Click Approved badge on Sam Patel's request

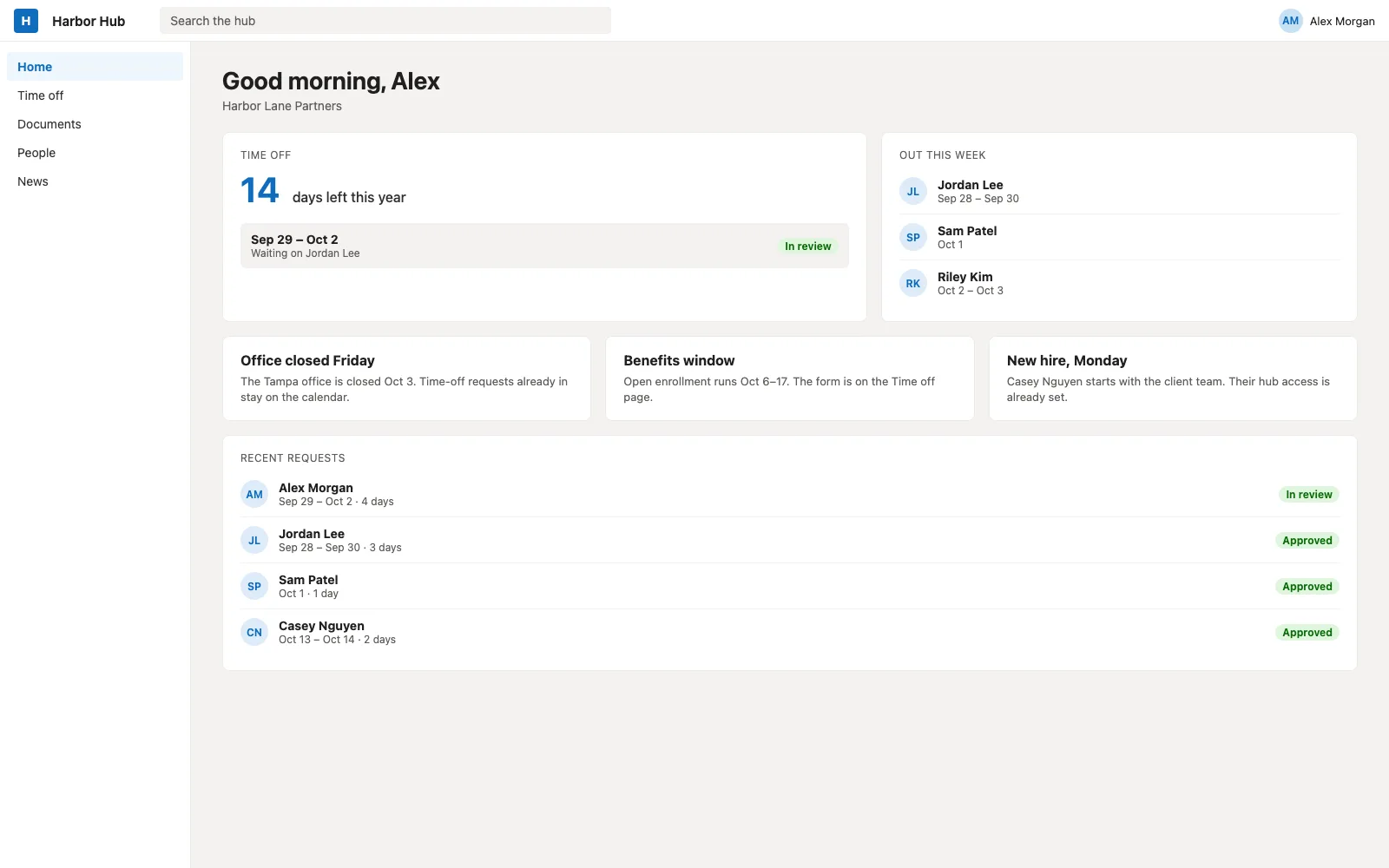coord(1307,587)
